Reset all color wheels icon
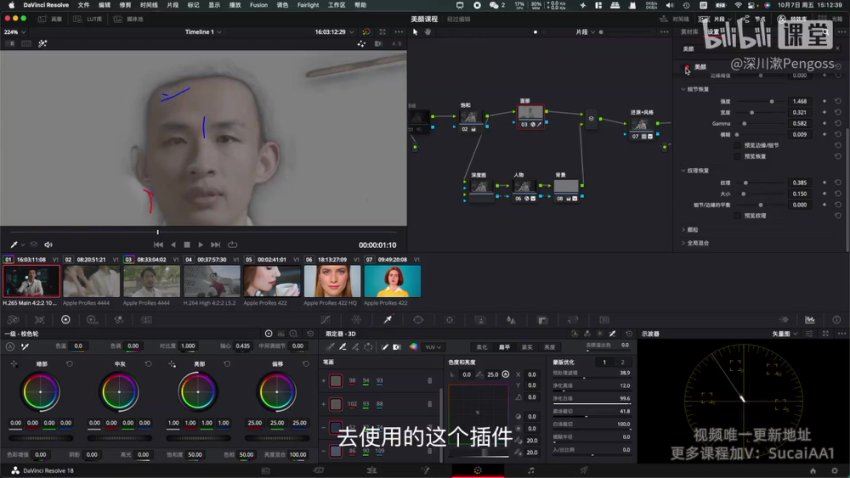850x478 pixels. tap(310, 334)
